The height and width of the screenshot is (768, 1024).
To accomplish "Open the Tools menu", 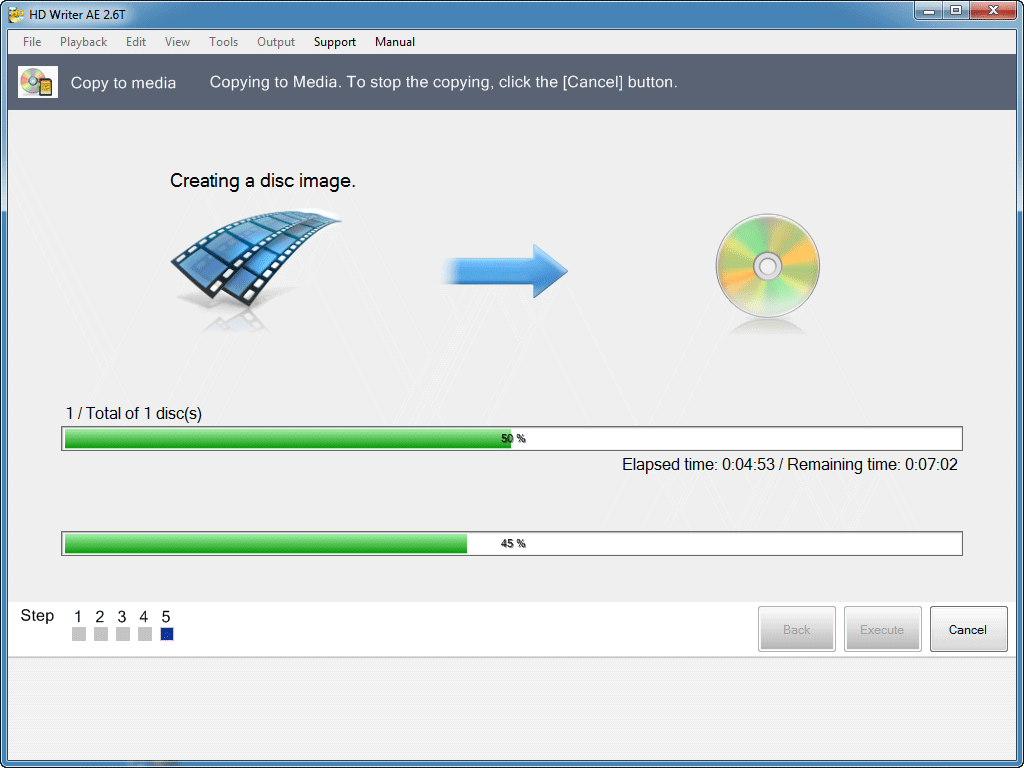I will [223, 42].
